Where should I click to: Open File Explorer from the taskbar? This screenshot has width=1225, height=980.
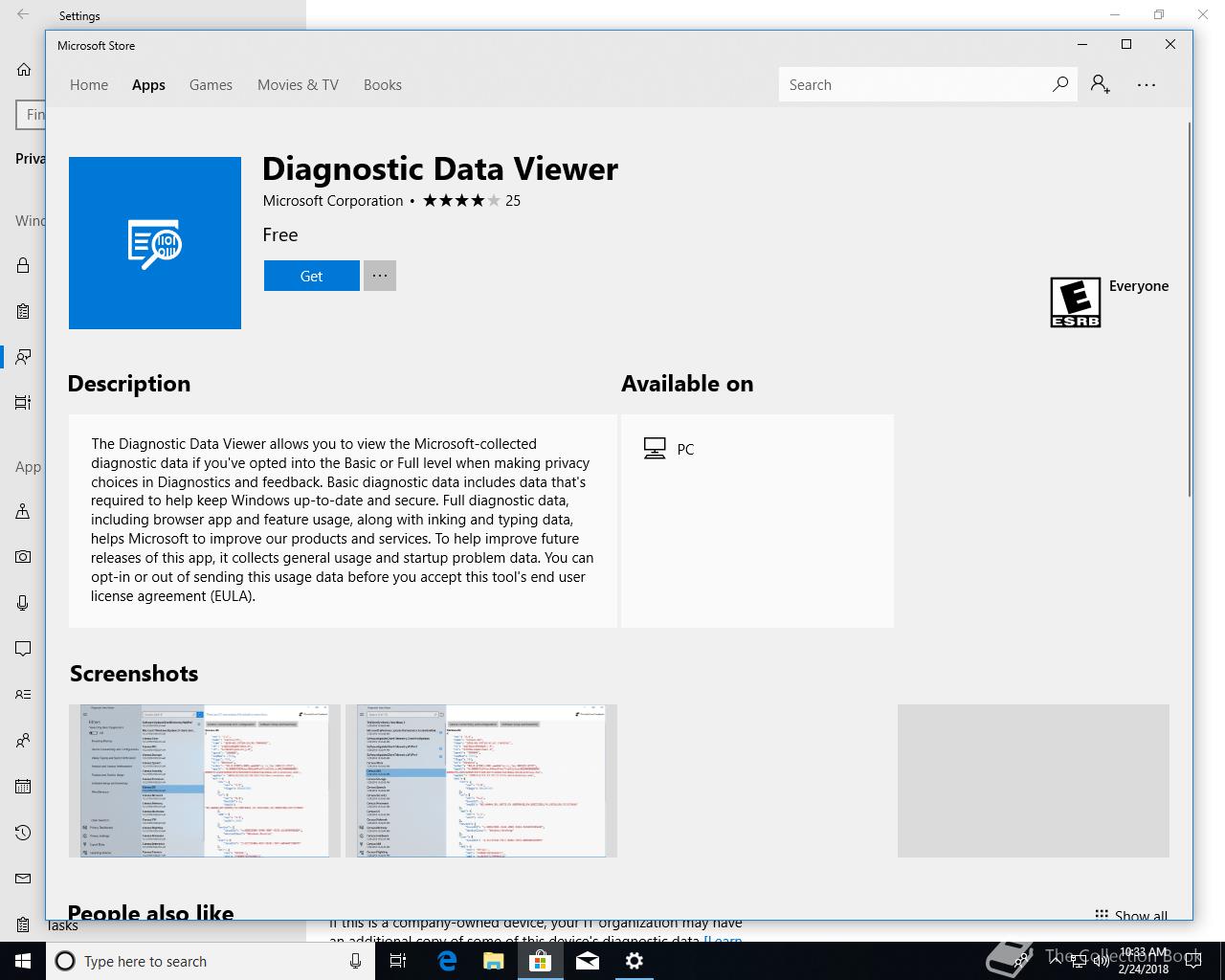tap(493, 961)
